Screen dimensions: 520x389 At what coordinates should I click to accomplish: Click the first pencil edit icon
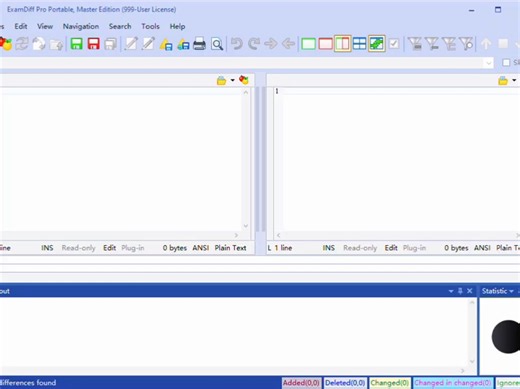tap(131, 44)
